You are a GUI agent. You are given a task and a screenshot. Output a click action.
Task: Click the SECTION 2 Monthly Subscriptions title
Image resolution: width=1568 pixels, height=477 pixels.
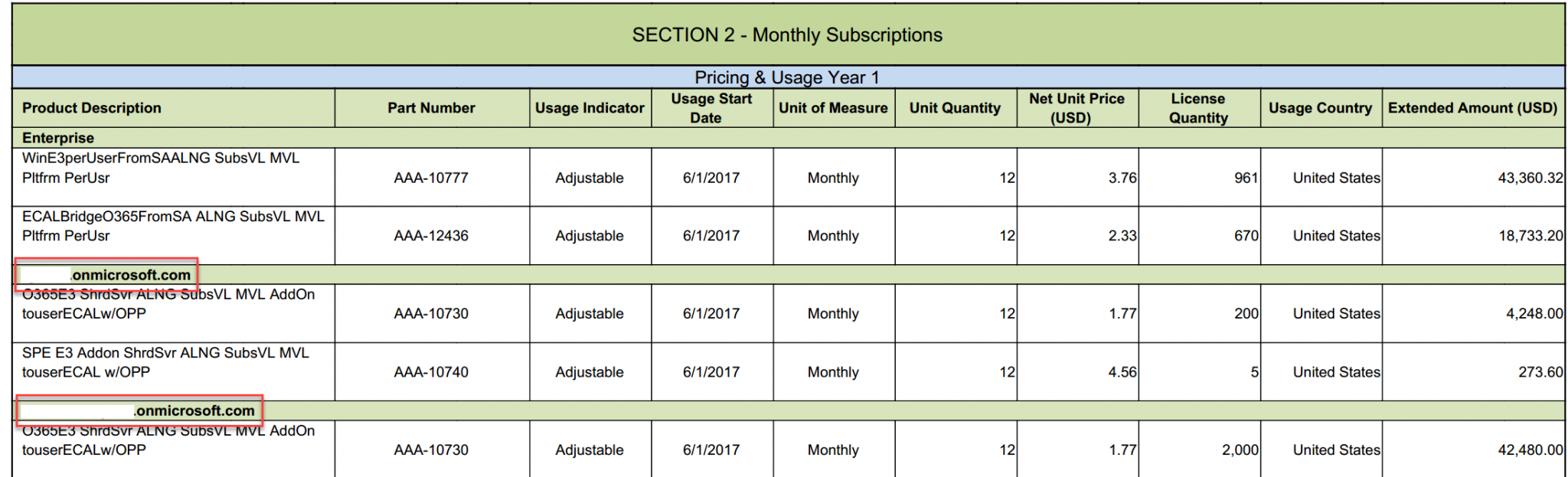pos(787,35)
